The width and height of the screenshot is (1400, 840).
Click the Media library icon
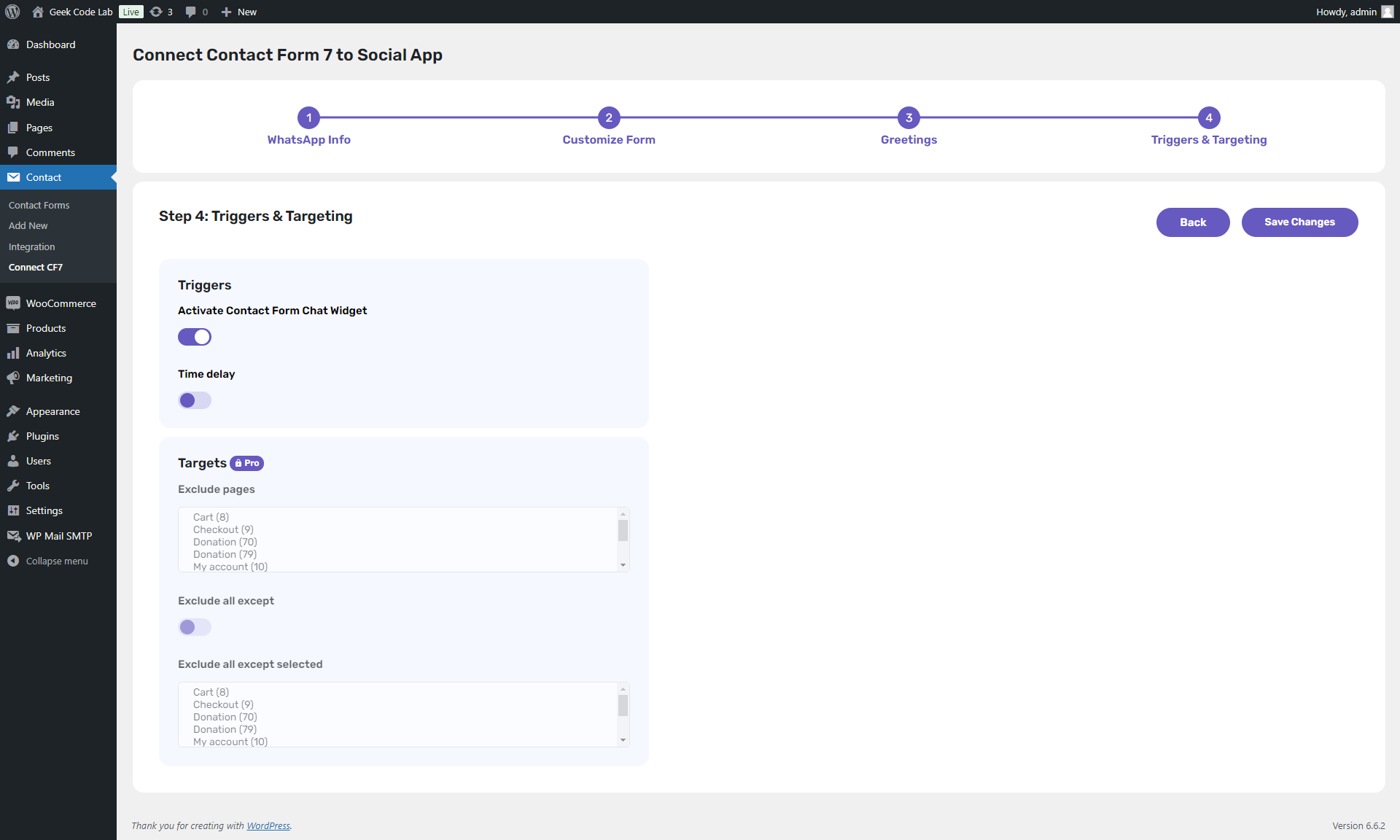(x=13, y=102)
